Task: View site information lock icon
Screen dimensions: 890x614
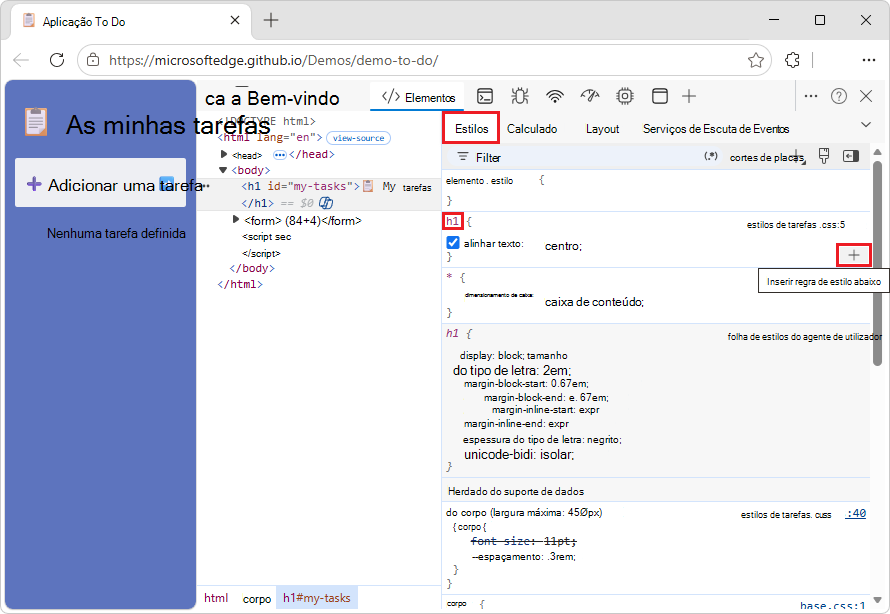Action: point(93,60)
